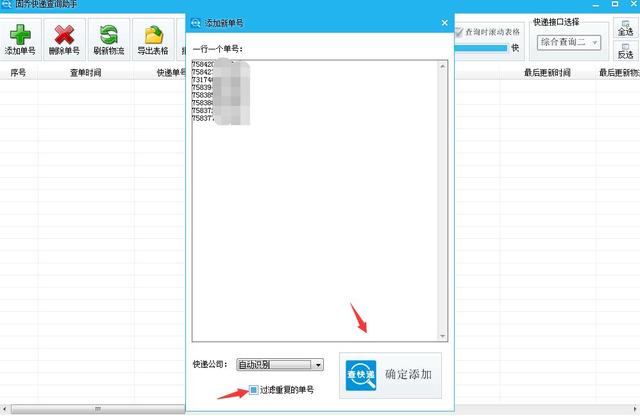The width and height of the screenshot is (640, 416).
Task: Minimize the main application window
Action: pyautogui.click(x=596, y=4)
